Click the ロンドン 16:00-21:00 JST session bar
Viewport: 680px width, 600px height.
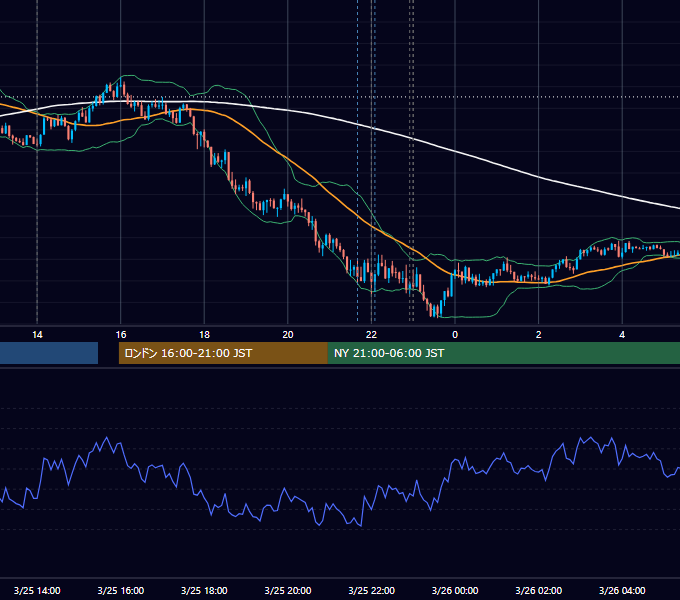click(223, 353)
